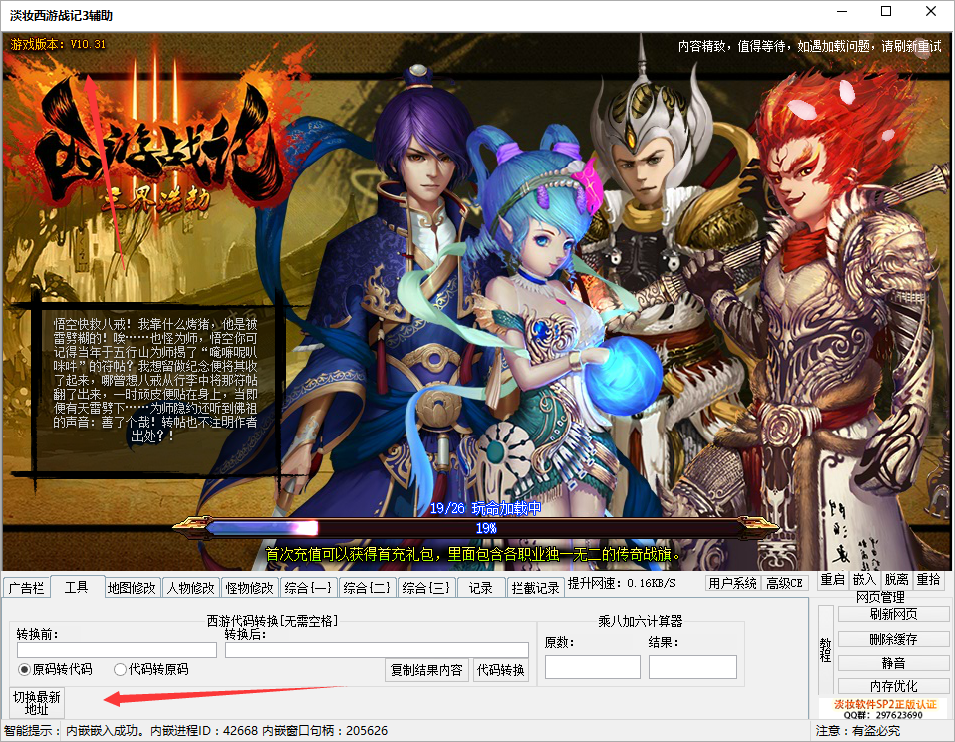Click the 刷新网页 button
Viewport: 955px width, 742px height.
point(893,614)
